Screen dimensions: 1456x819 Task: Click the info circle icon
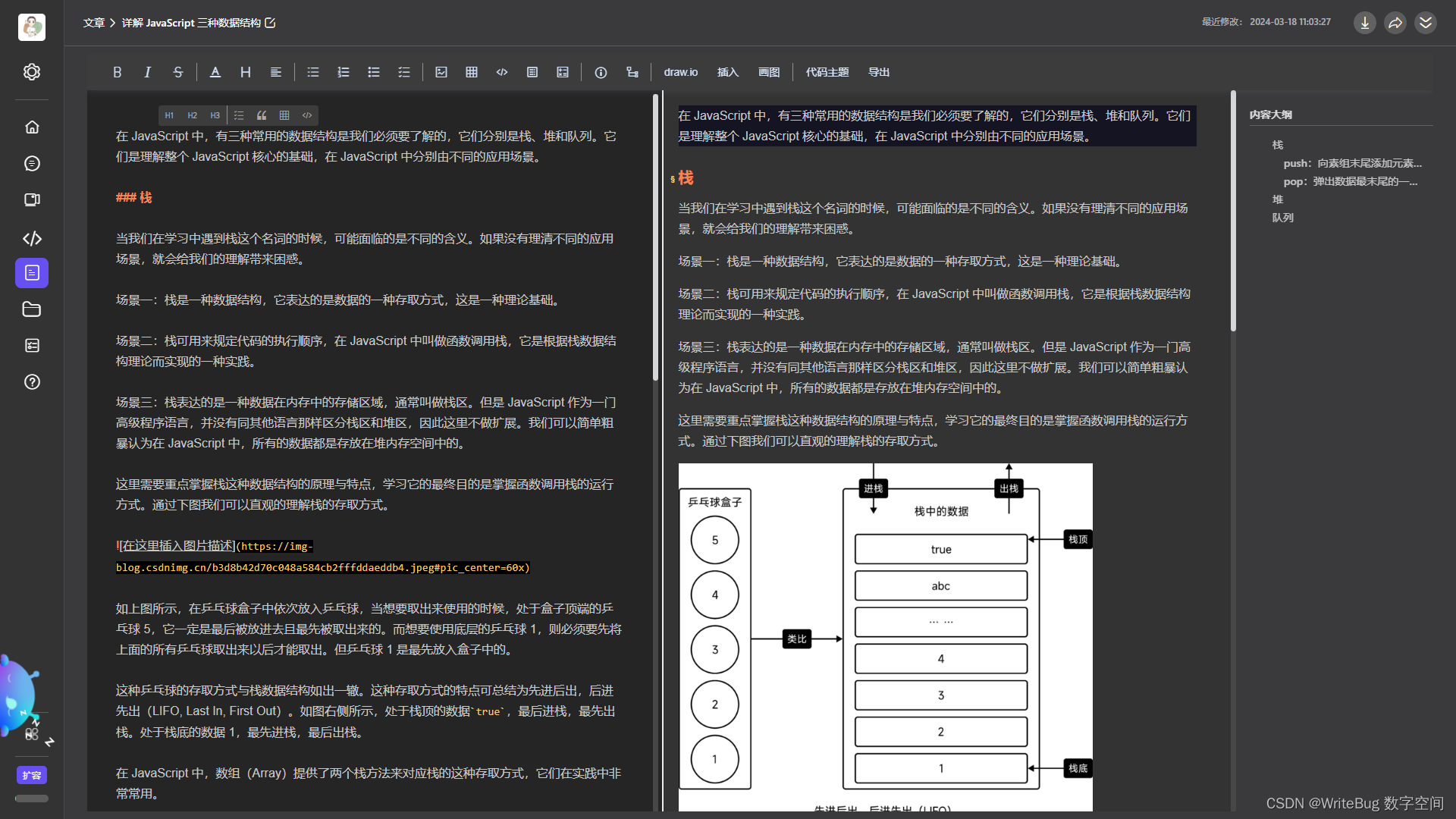point(601,72)
